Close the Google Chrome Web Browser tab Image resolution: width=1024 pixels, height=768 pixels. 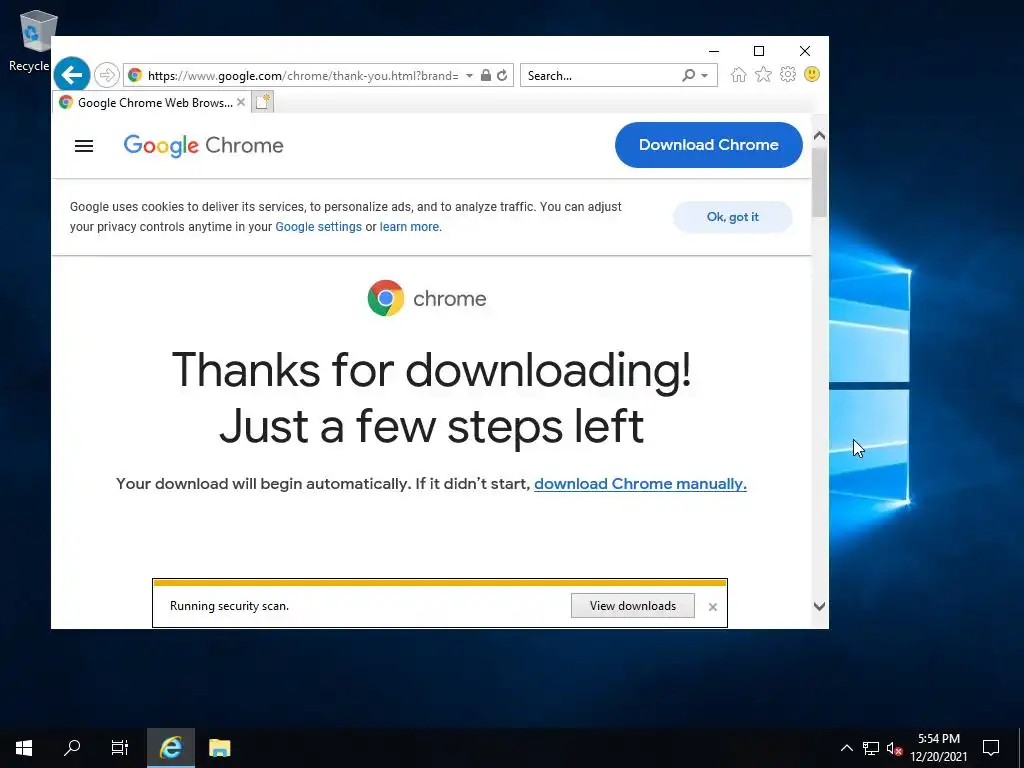pos(241,102)
